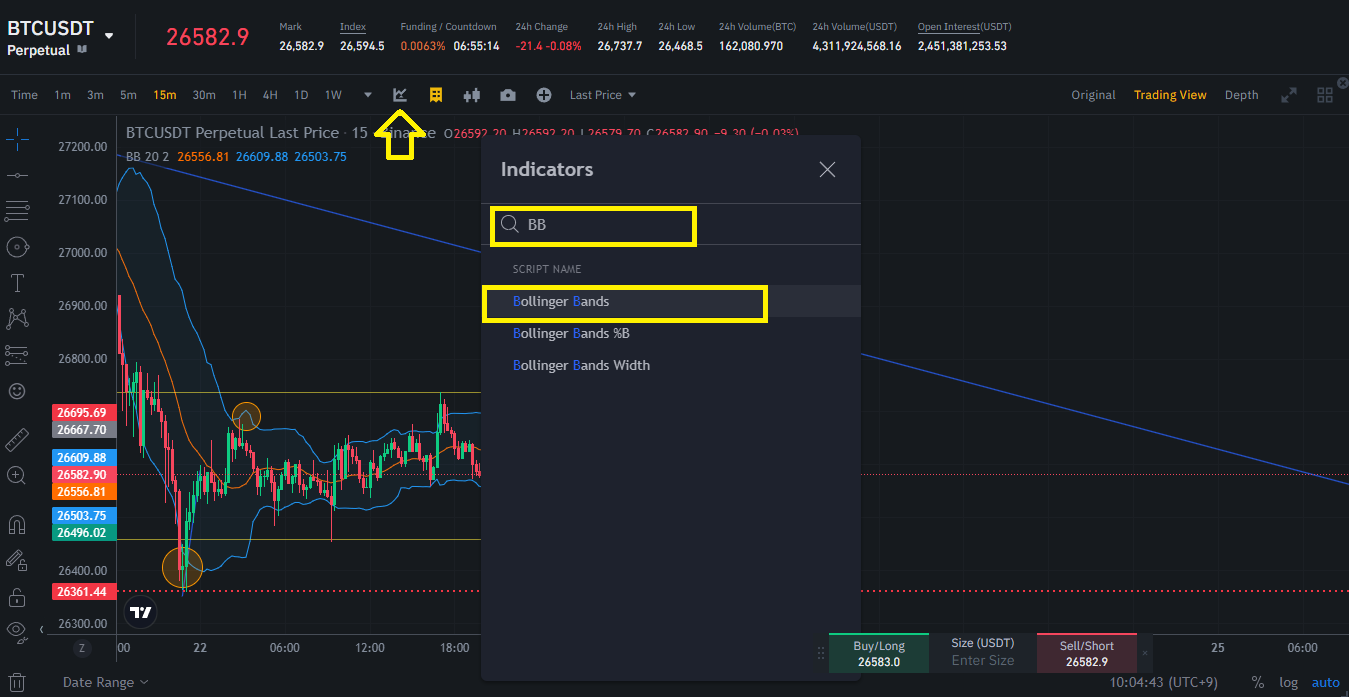Toggle lock all drawing tools
1349x697 pixels.
tap(17, 597)
